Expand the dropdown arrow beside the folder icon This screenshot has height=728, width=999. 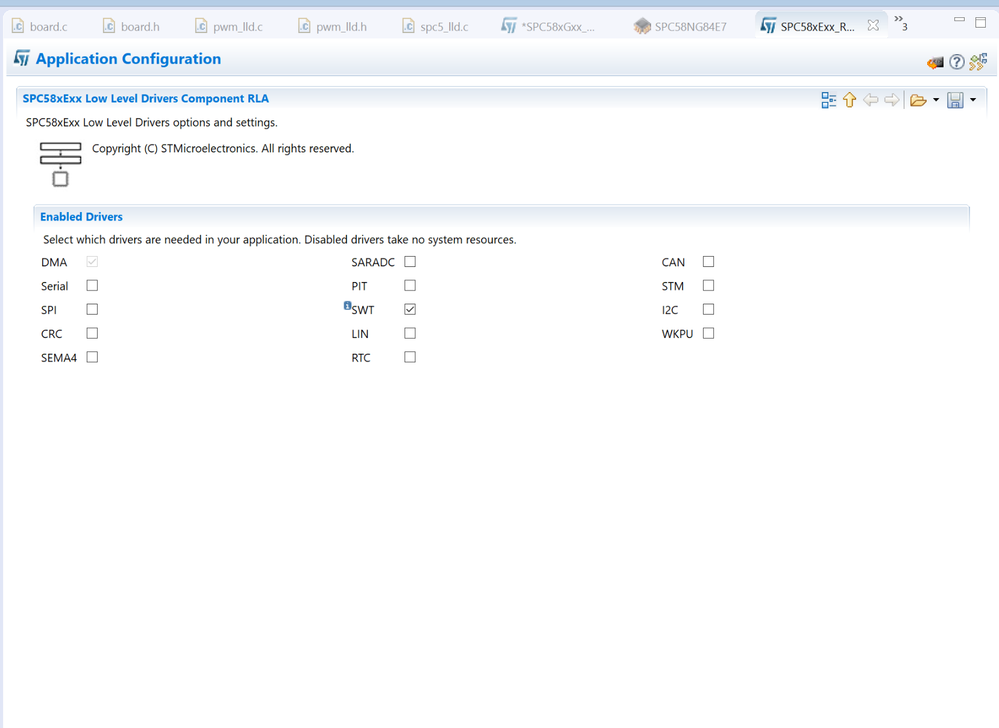pyautogui.click(x=936, y=100)
